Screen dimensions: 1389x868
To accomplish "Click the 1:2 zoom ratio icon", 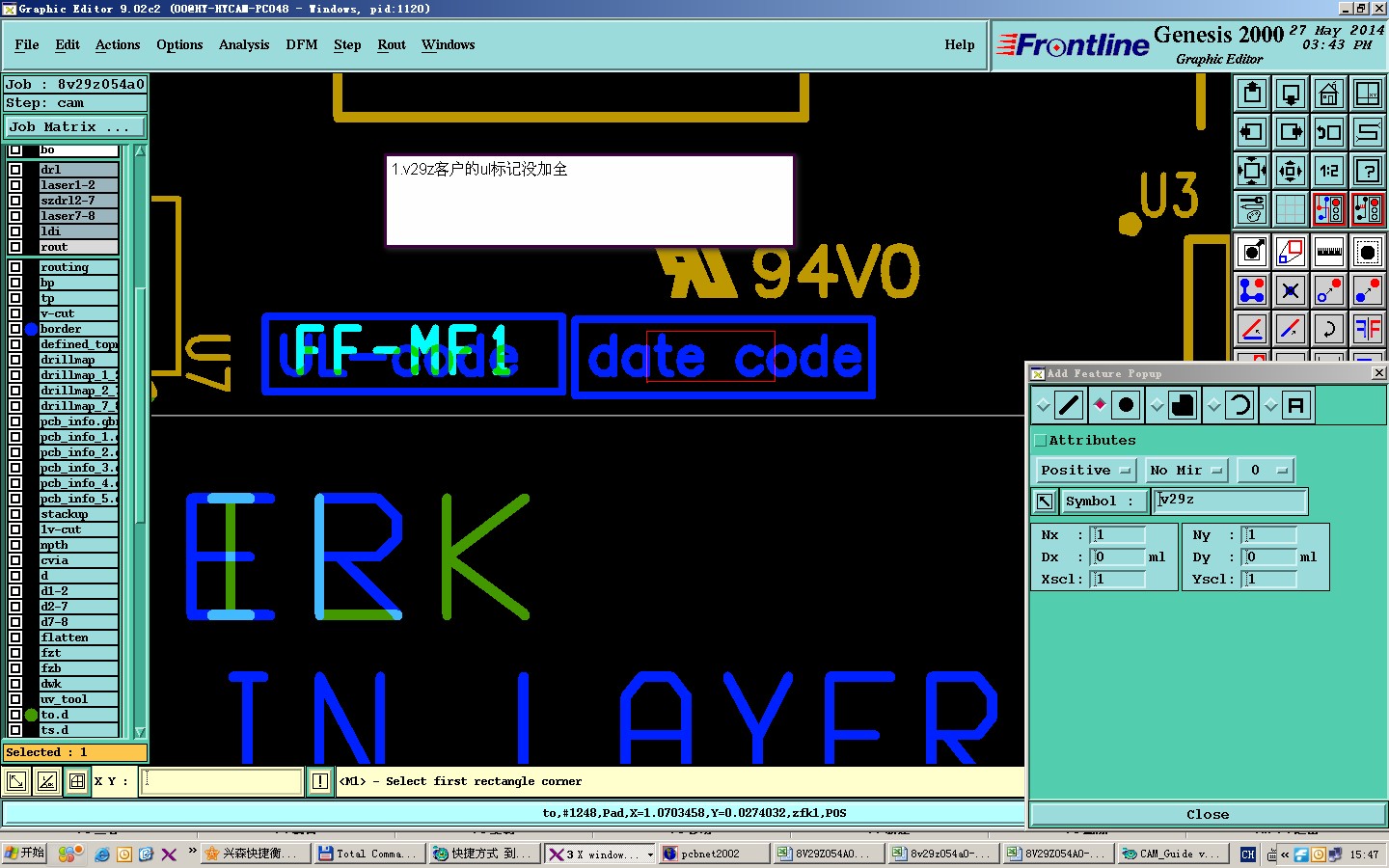I will [1329, 171].
